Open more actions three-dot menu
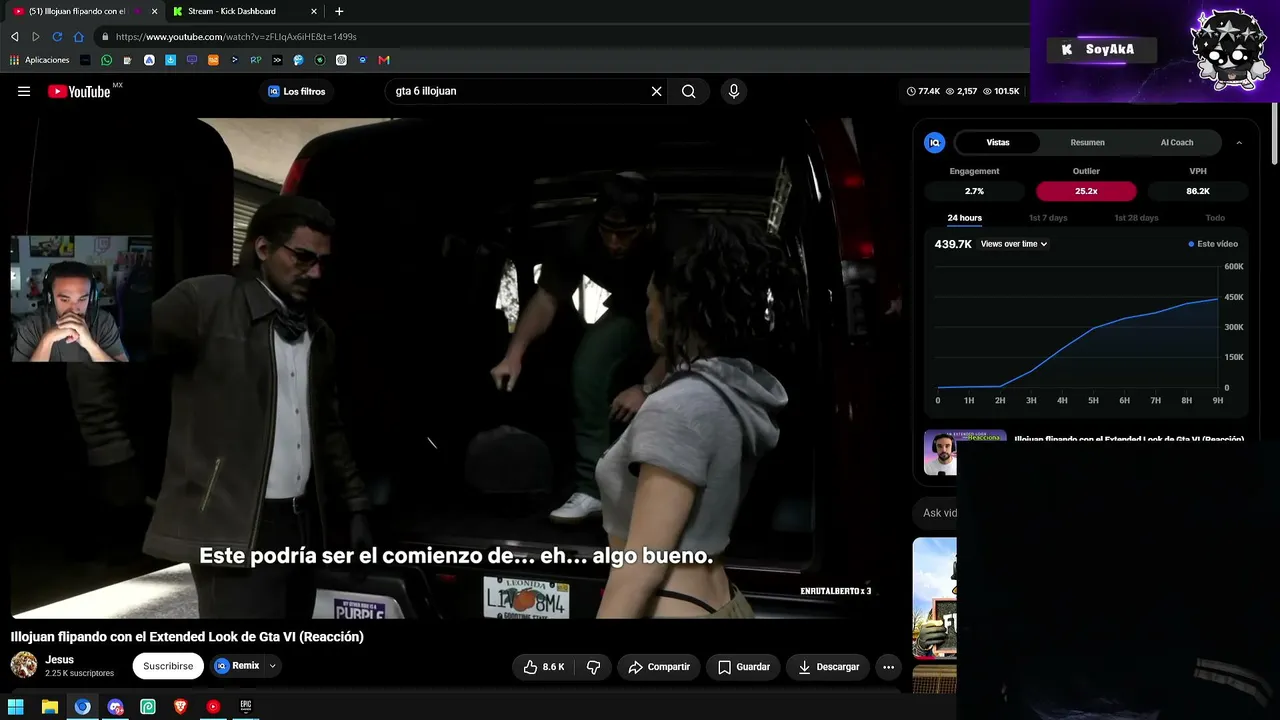The width and height of the screenshot is (1280, 720). [x=888, y=667]
